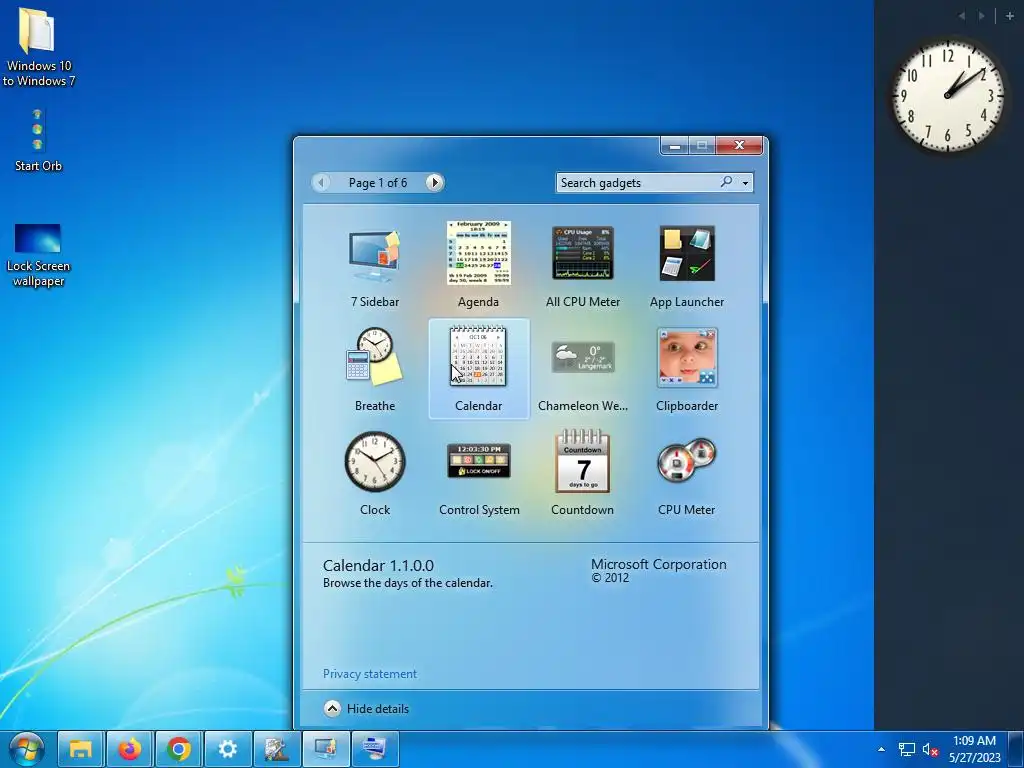Open Windows 10 to Windows 7 folder
1024x768 pixels.
pyautogui.click(x=39, y=47)
